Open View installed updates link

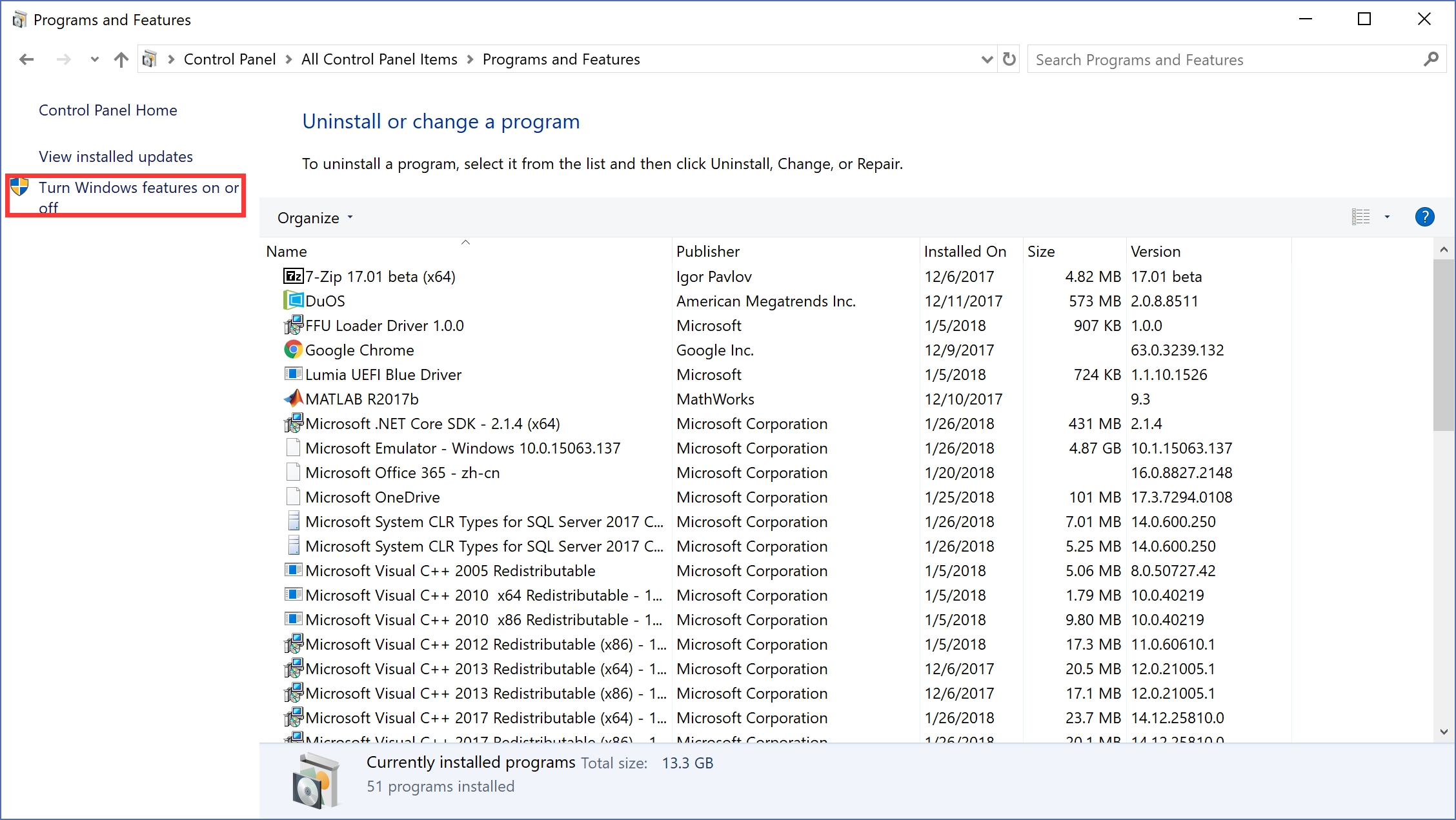click(x=116, y=157)
